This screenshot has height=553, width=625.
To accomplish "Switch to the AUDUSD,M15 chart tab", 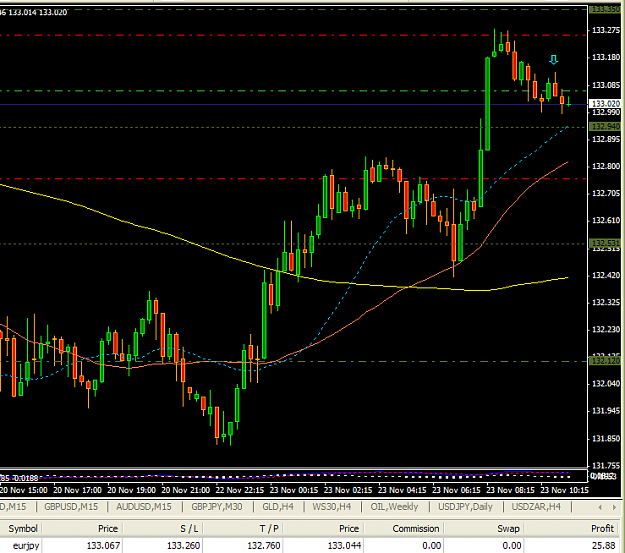I will [143, 507].
